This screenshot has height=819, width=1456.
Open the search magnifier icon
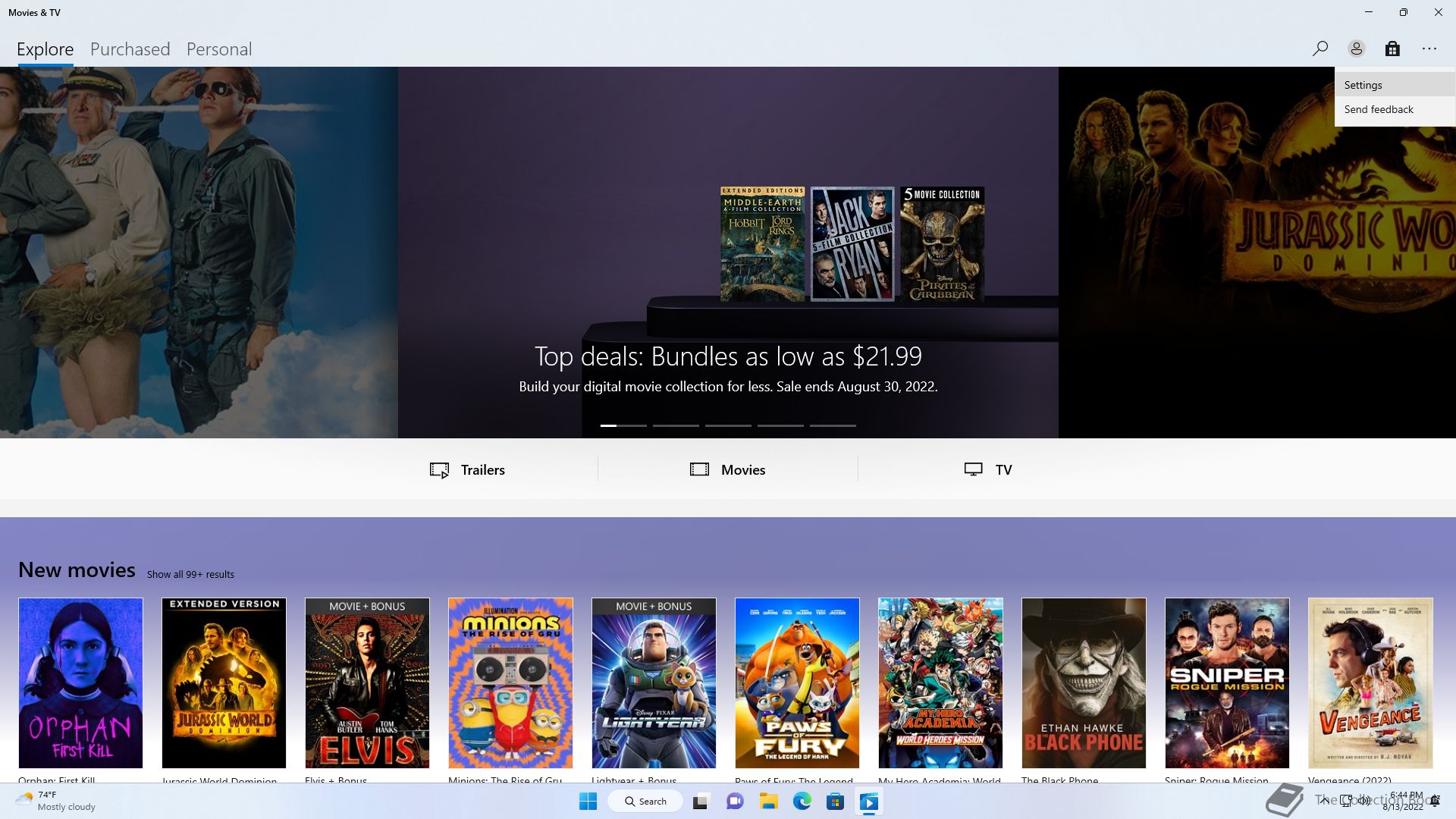[x=1319, y=49]
